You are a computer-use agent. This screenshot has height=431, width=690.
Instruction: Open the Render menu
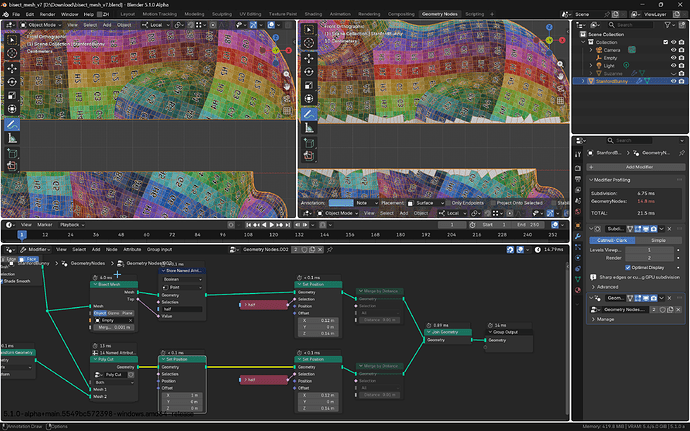(x=47, y=14)
